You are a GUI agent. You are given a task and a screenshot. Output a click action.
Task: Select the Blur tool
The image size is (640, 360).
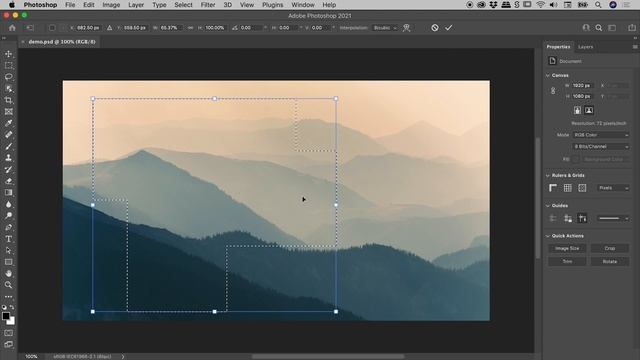coord(9,204)
